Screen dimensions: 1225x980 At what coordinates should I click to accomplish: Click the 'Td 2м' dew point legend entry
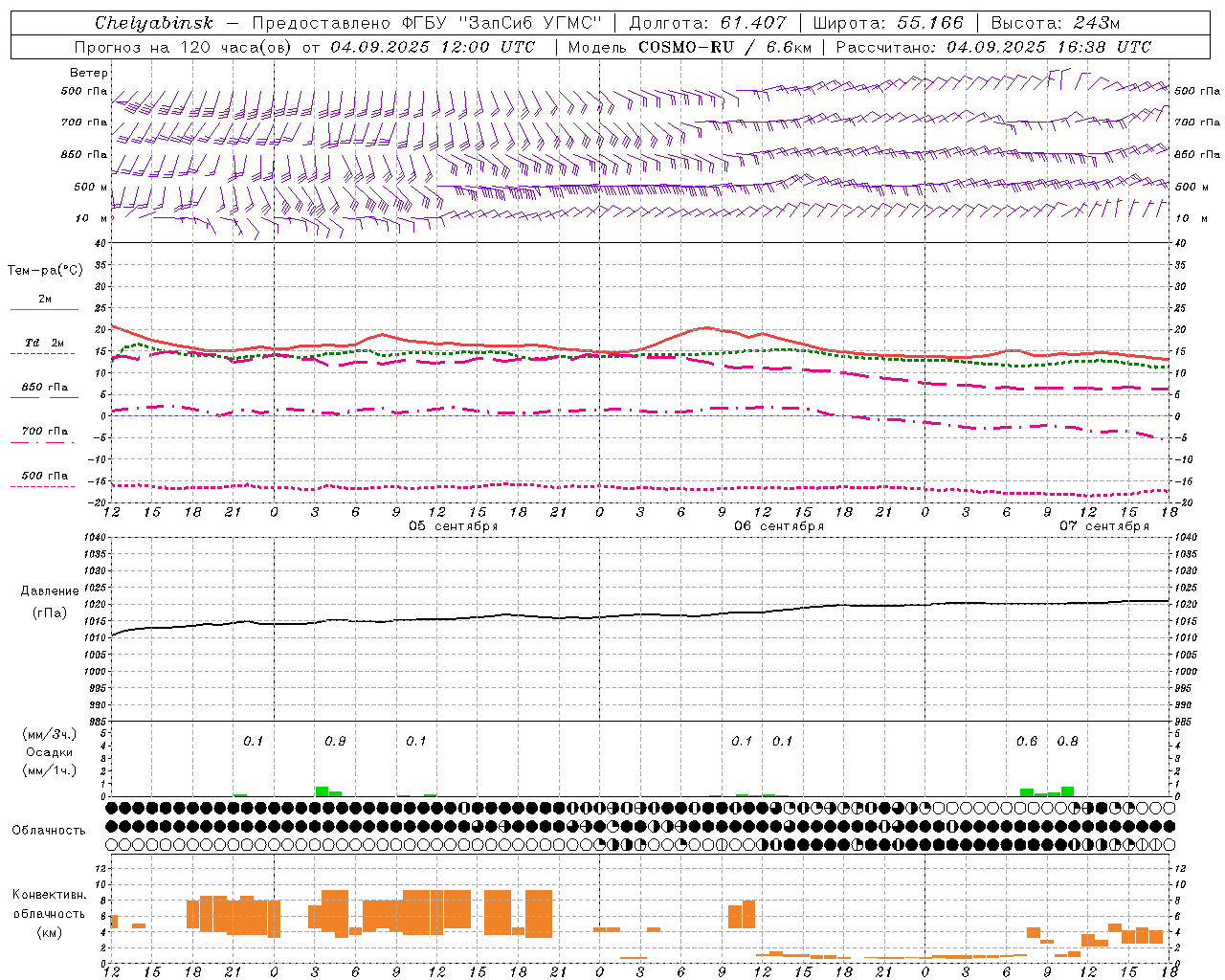(x=44, y=343)
